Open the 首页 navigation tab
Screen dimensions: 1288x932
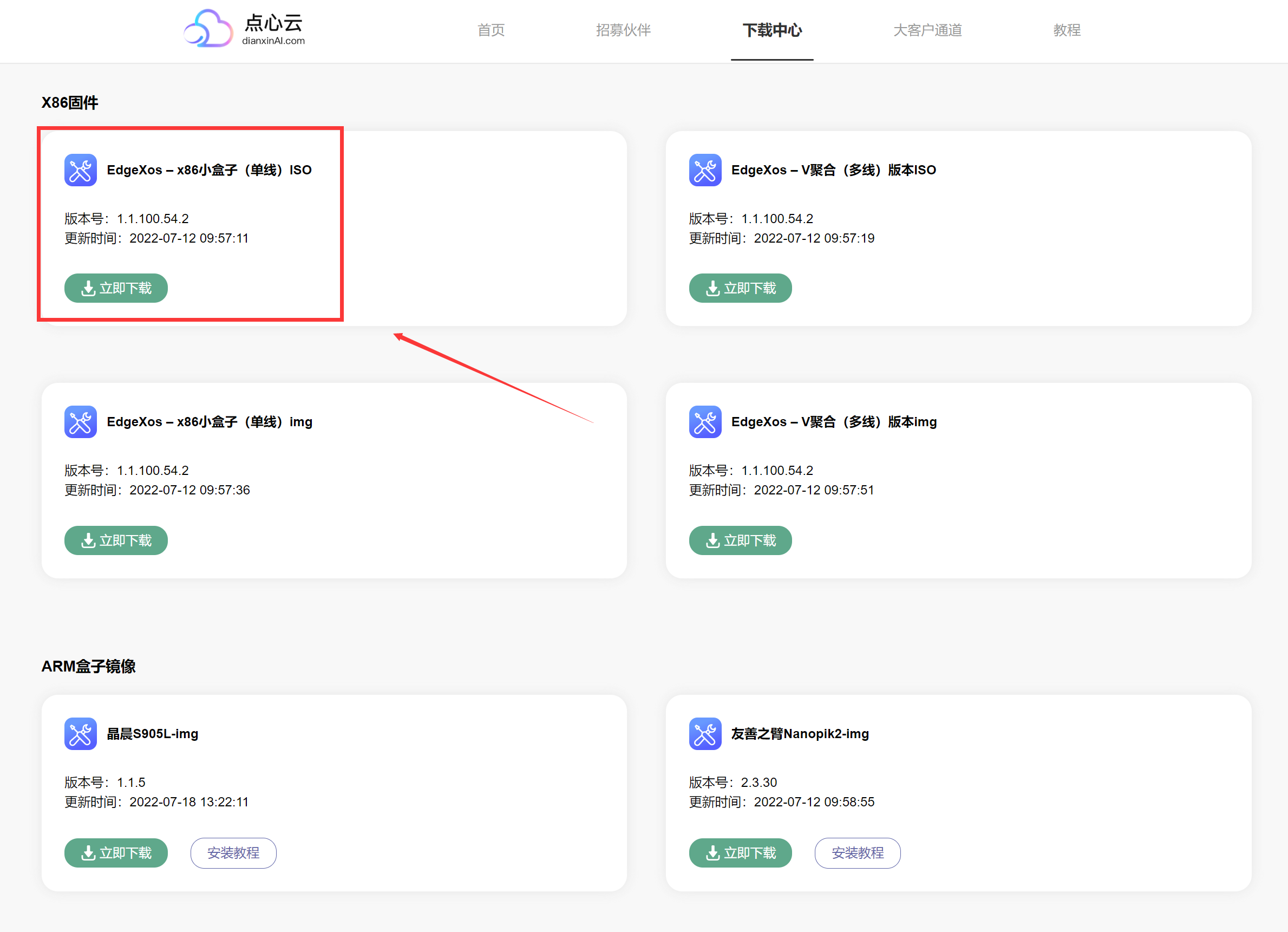[491, 30]
